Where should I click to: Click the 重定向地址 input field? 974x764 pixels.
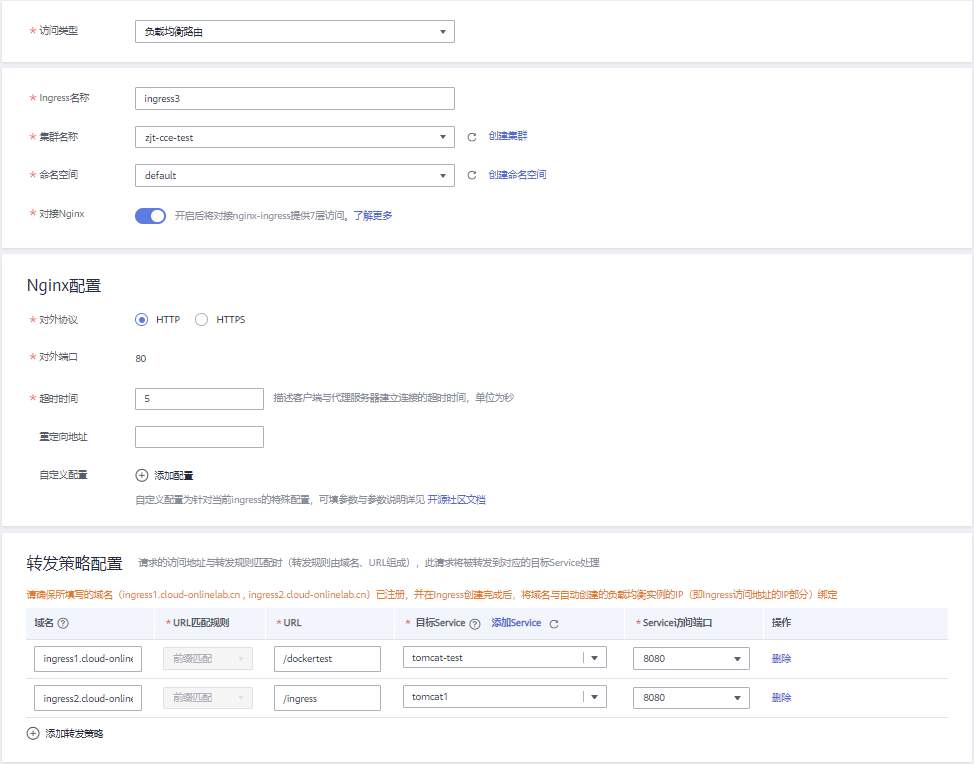click(199, 437)
